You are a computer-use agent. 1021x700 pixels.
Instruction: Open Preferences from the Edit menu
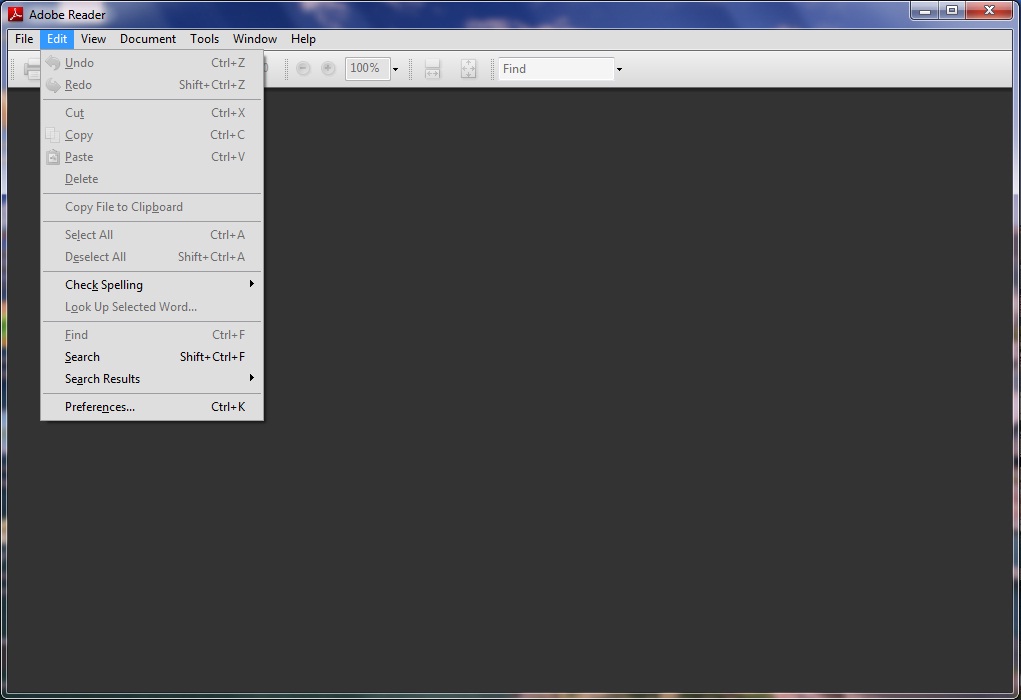tap(152, 407)
